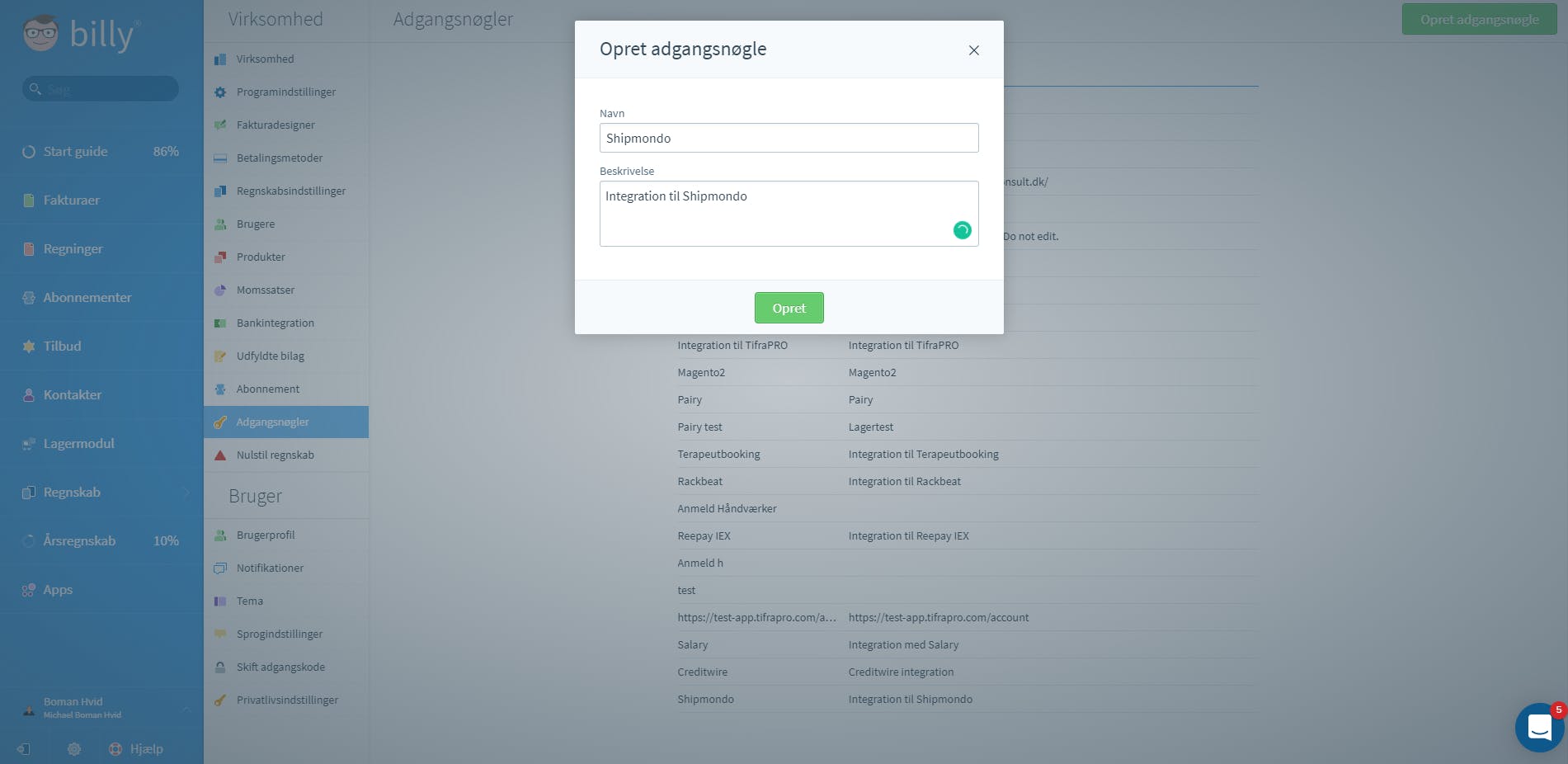Expand the Regnskab sidebar chevron
The height and width of the screenshot is (764, 1568).
[186, 493]
